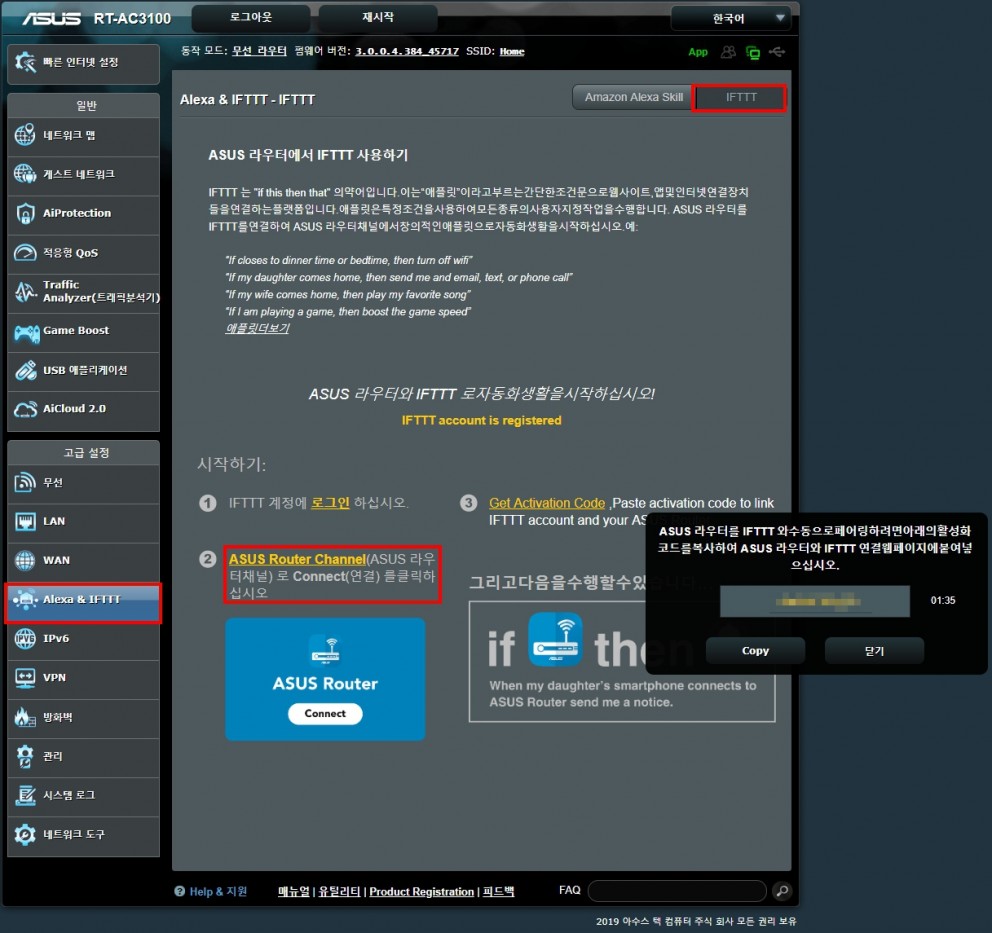Open the 매뉴얼 link in footer
Viewport: 992px width, 933px height.
point(294,891)
